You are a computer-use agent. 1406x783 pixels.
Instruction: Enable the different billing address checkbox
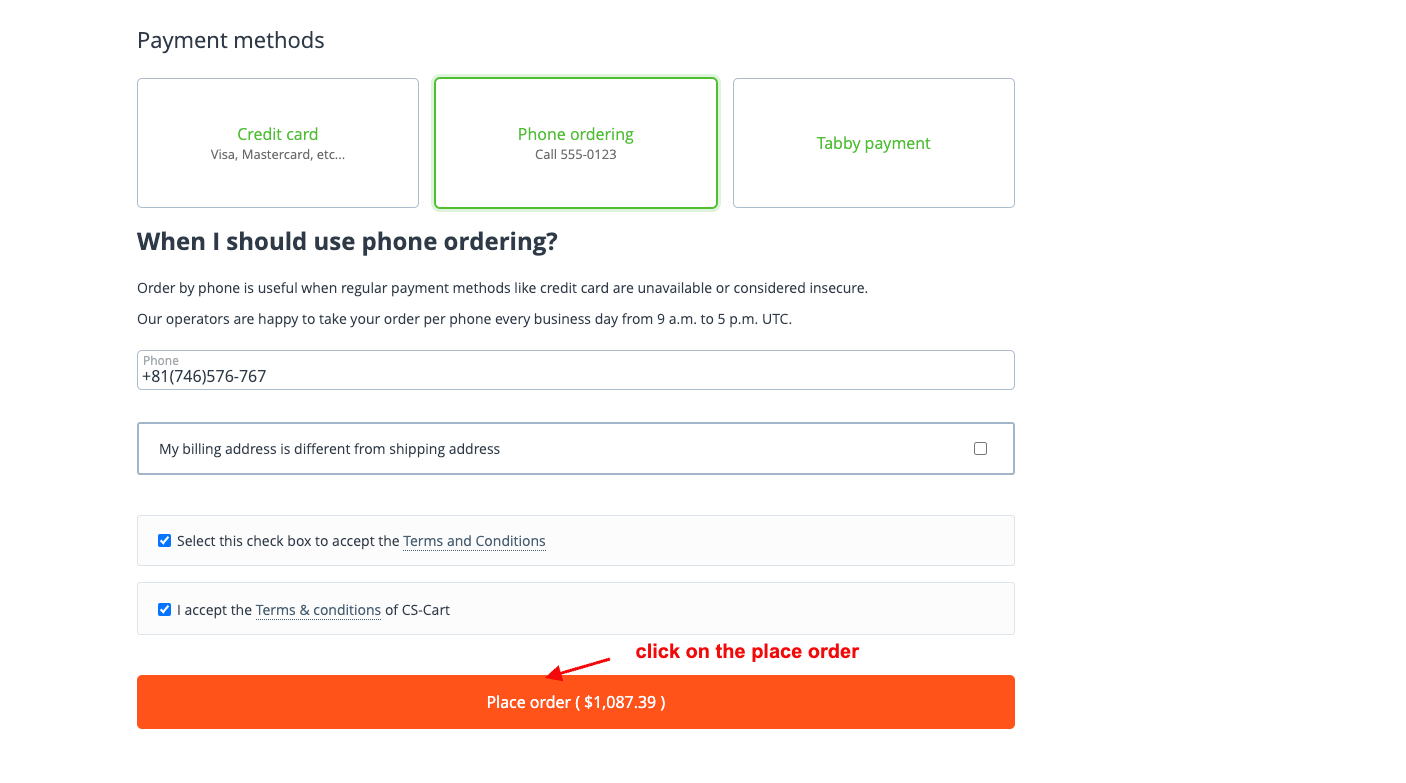tap(980, 449)
